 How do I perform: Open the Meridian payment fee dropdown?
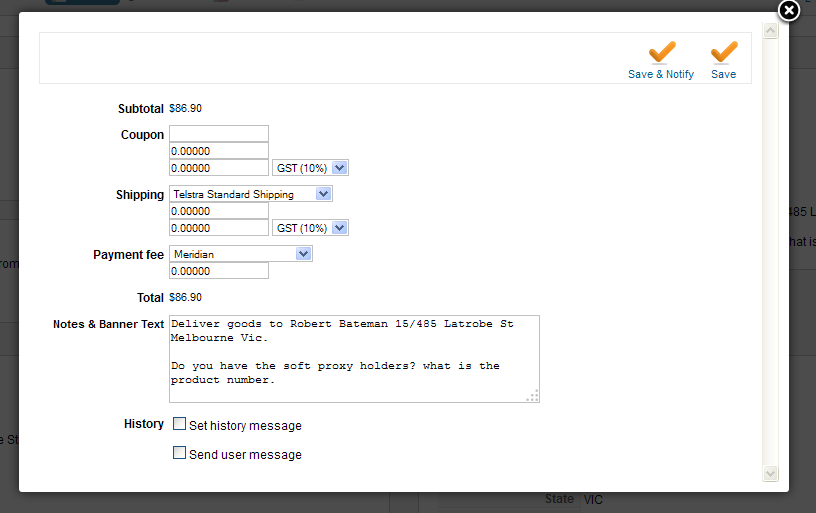[241, 254]
